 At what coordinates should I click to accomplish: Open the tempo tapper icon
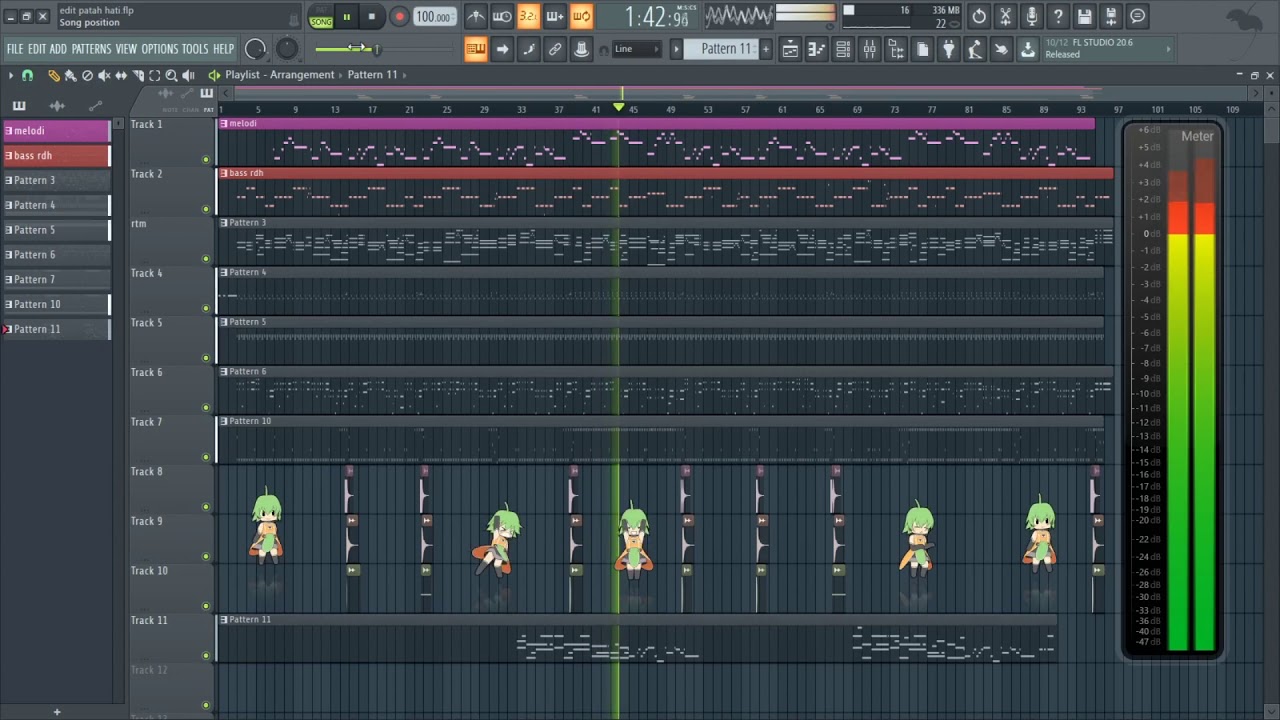(x=975, y=49)
